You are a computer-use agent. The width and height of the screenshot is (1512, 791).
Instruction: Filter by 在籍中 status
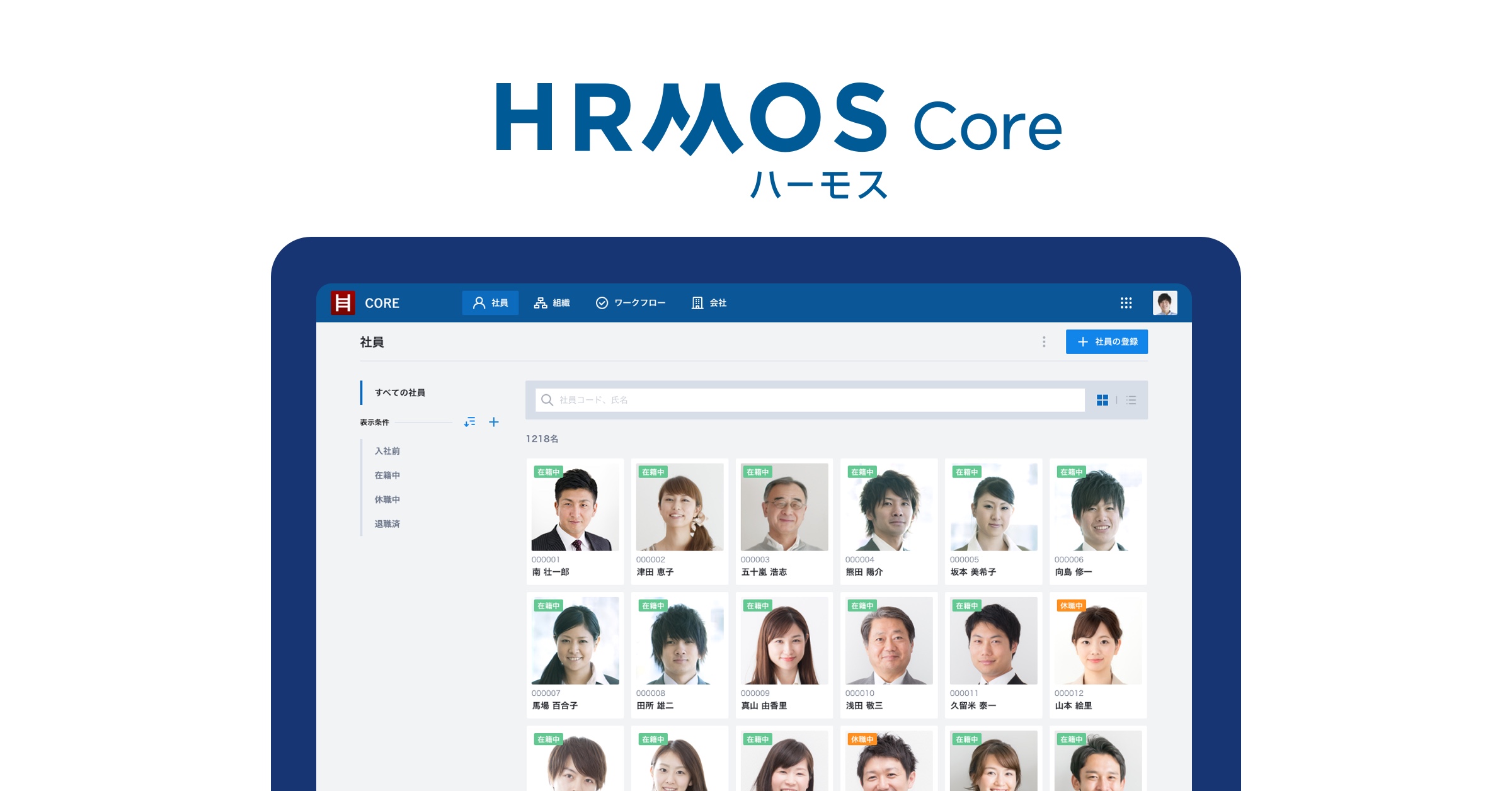(387, 475)
